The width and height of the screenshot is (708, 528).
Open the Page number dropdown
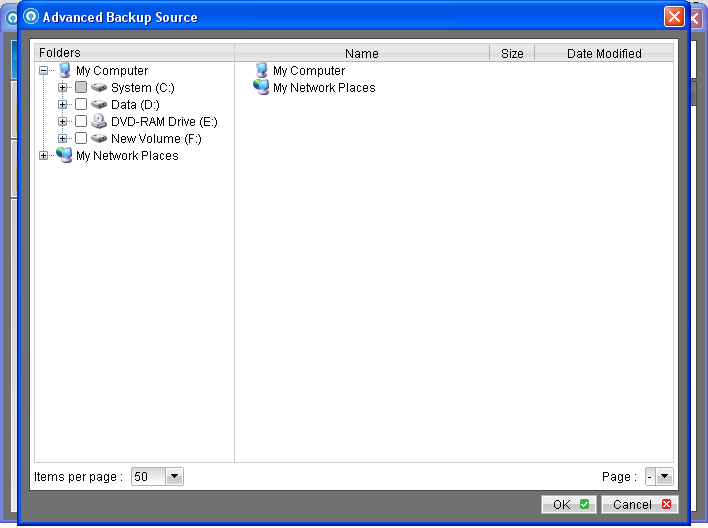(665, 477)
